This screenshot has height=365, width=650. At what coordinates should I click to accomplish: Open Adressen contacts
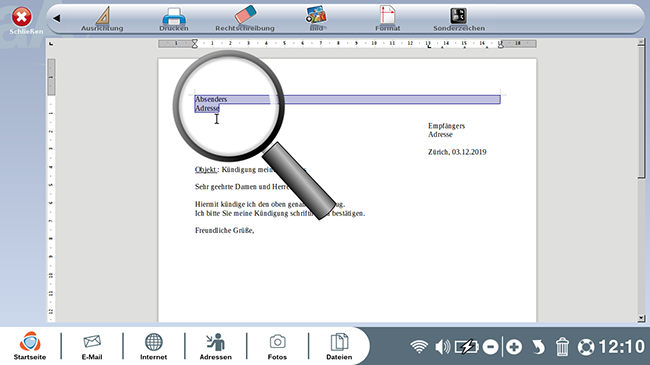pyautogui.click(x=216, y=346)
